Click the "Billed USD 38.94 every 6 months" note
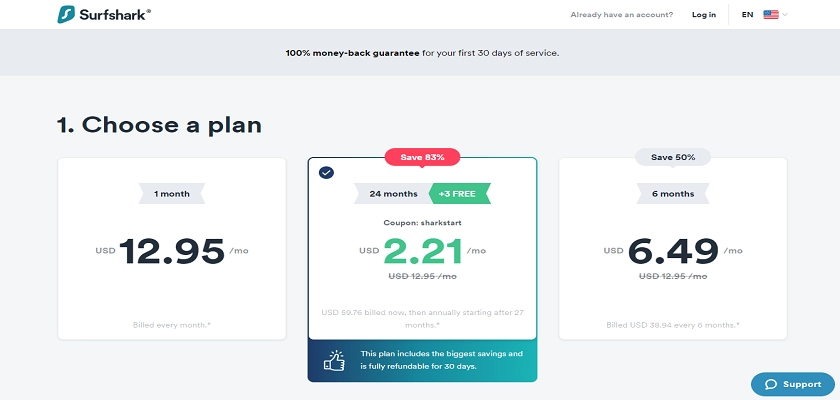The width and height of the screenshot is (840, 400). point(673,324)
